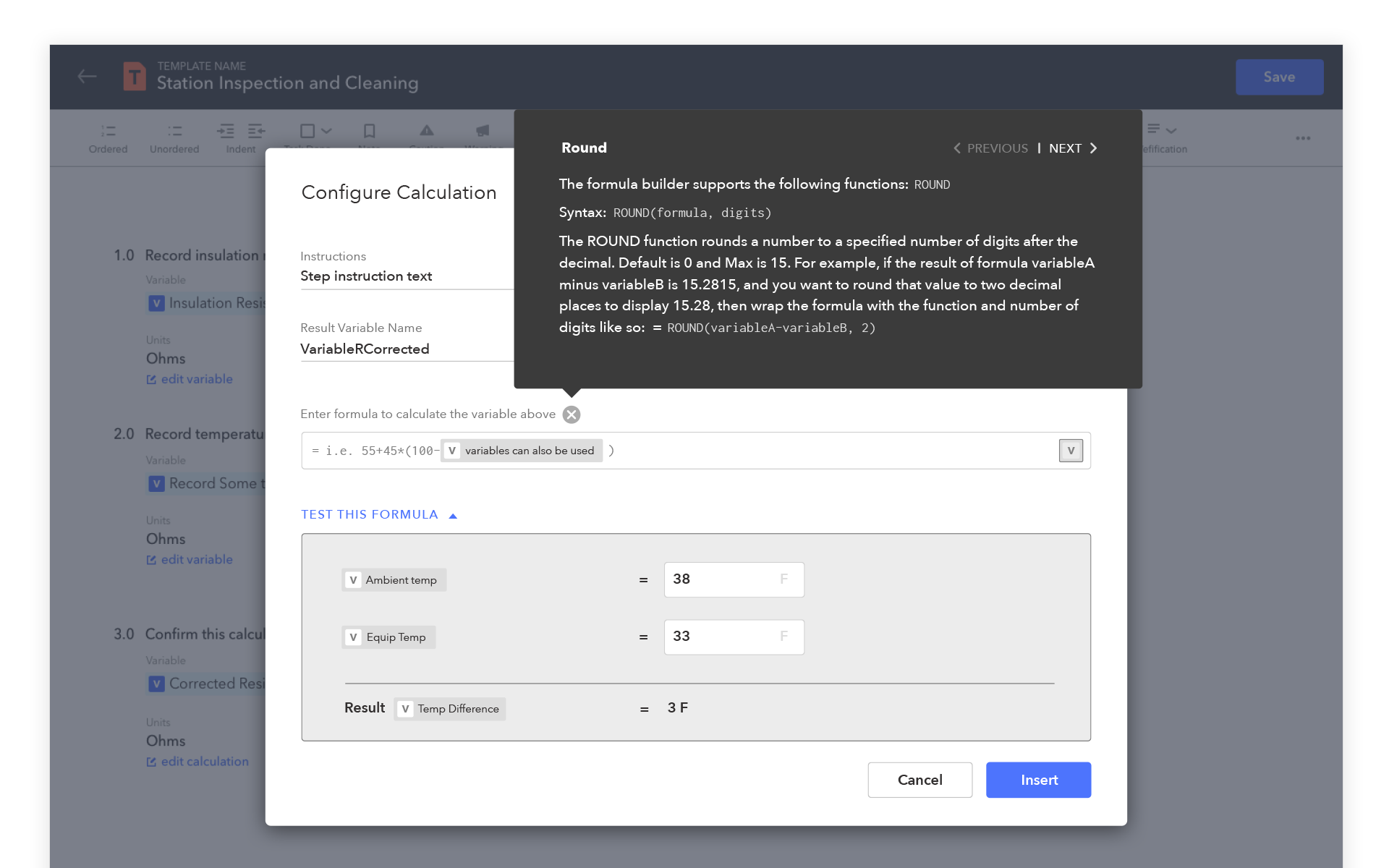Click the Note bookmark icon
This screenshot has width=1389, height=868.
369,131
